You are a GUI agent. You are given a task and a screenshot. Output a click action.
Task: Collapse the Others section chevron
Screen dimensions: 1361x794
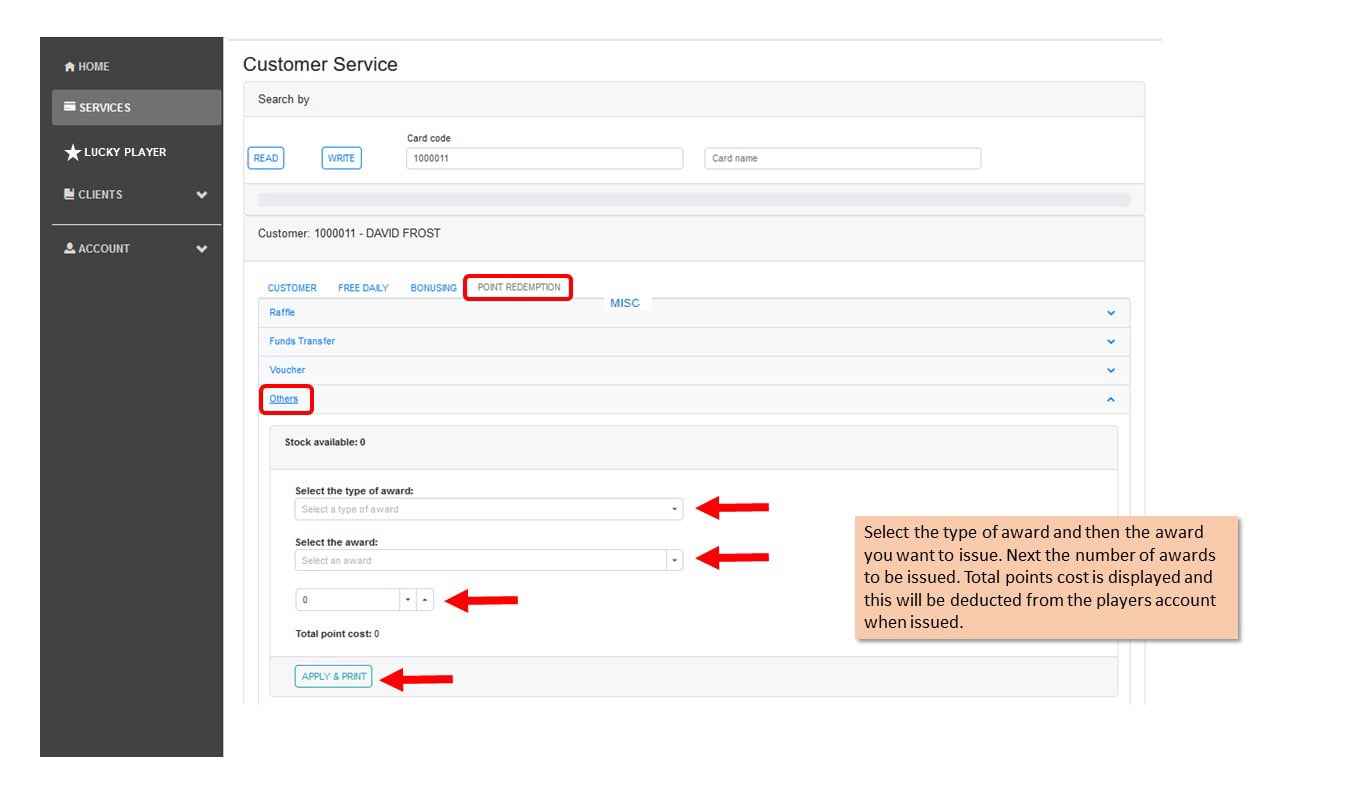pyautogui.click(x=1110, y=399)
